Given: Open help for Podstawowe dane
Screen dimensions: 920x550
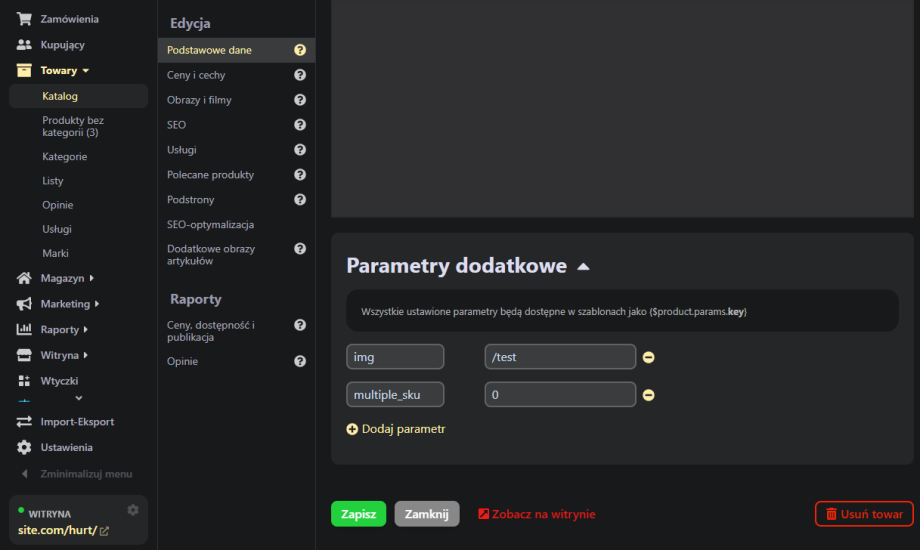Looking at the screenshot, I should pos(300,50).
